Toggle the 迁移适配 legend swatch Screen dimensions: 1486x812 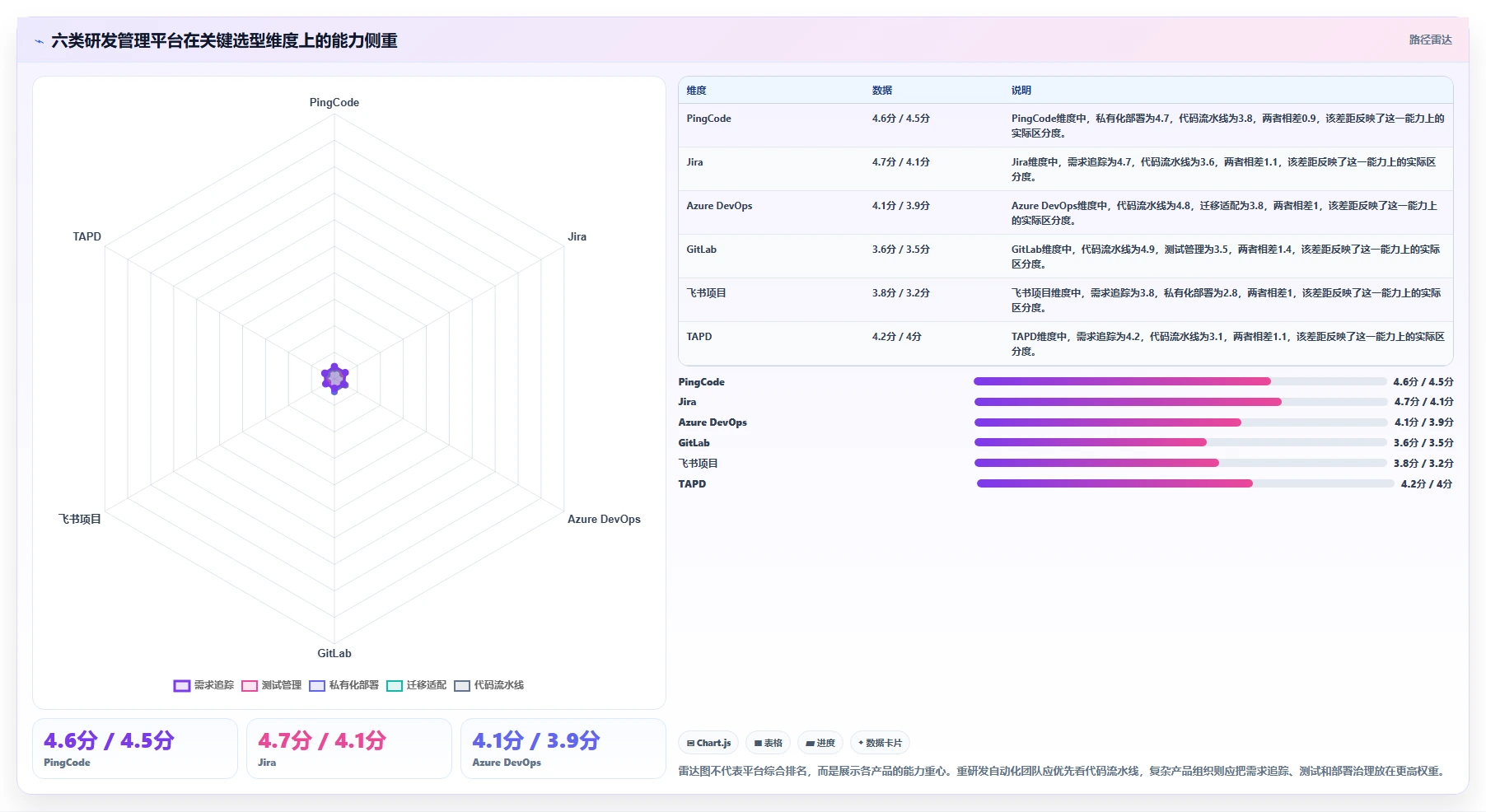pyautogui.click(x=395, y=686)
